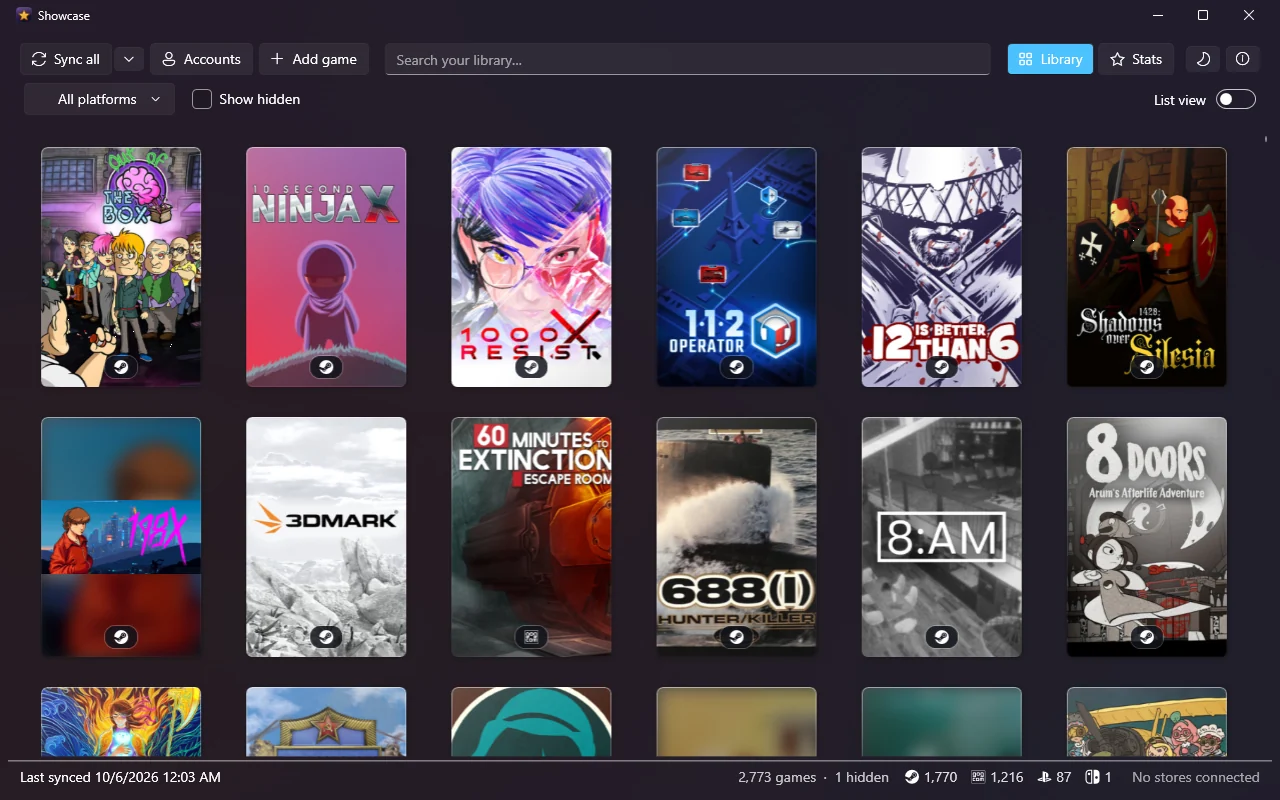Open the info about icon
Image resolution: width=1280 pixels, height=800 pixels.
coord(1242,59)
